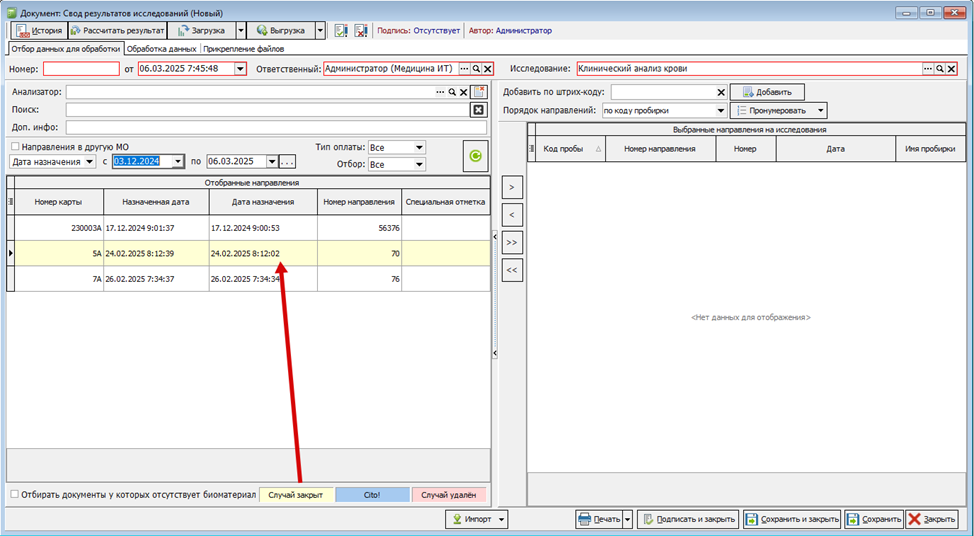
Task: Move all directions right with >> button
Action: point(511,242)
